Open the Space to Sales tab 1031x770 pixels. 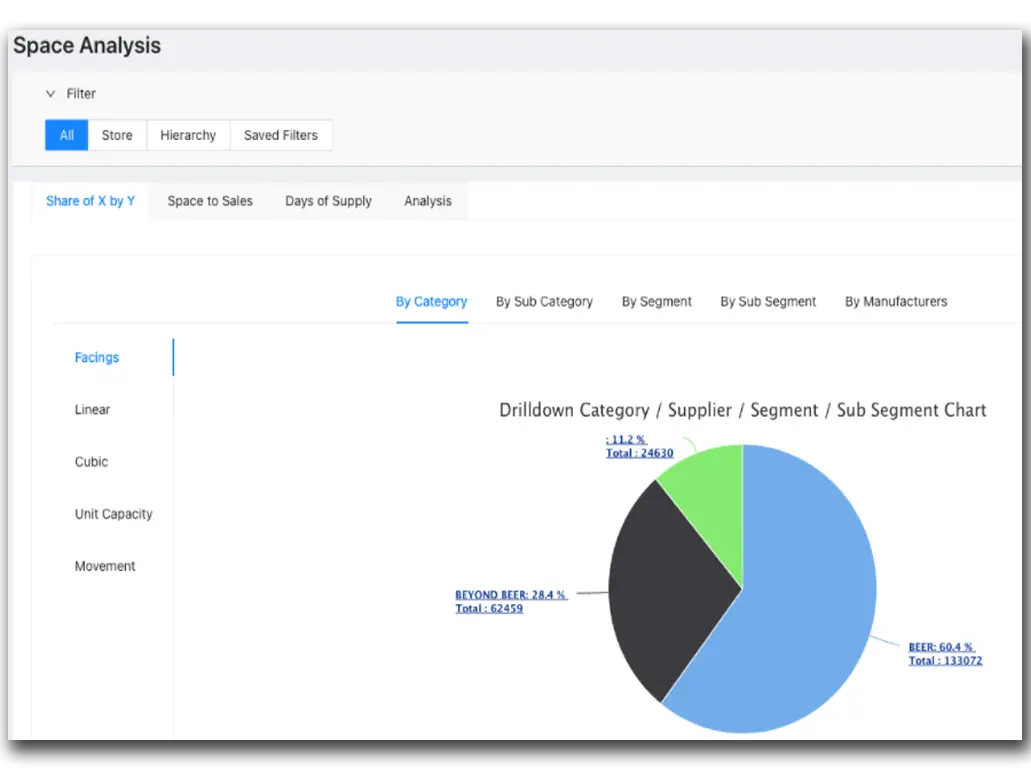click(210, 201)
